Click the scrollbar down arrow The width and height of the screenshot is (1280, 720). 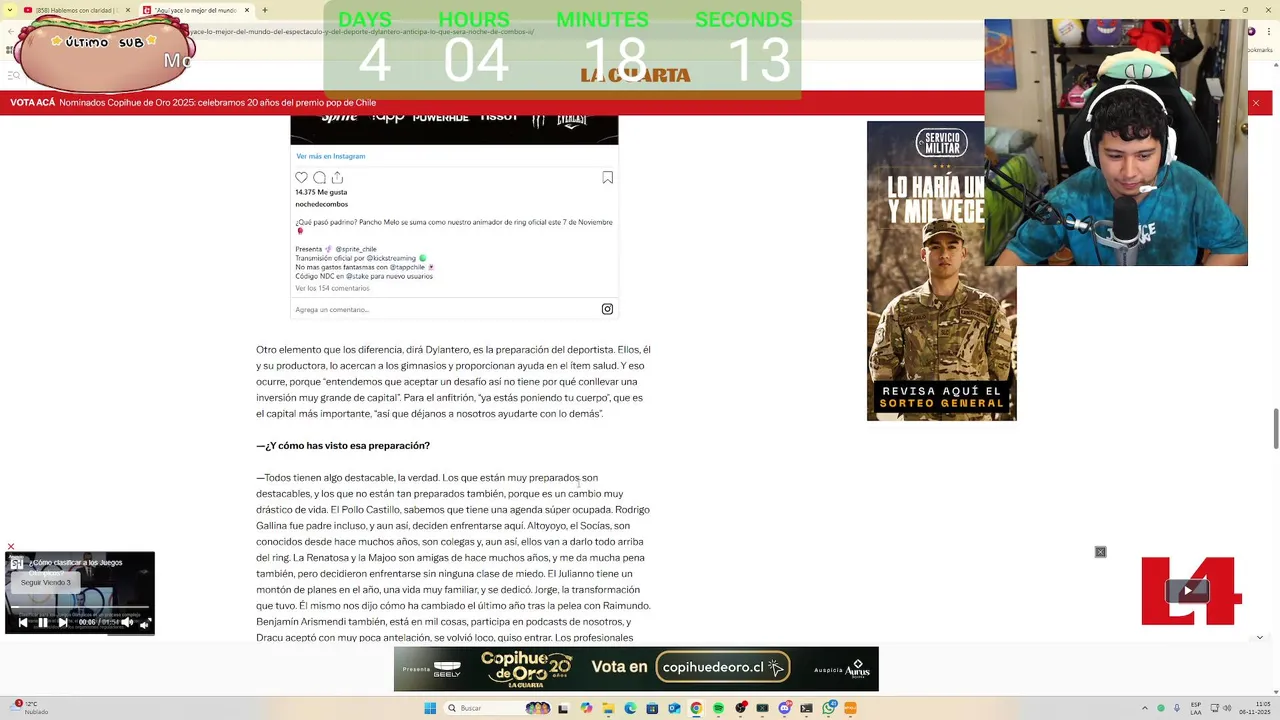click(1275, 690)
